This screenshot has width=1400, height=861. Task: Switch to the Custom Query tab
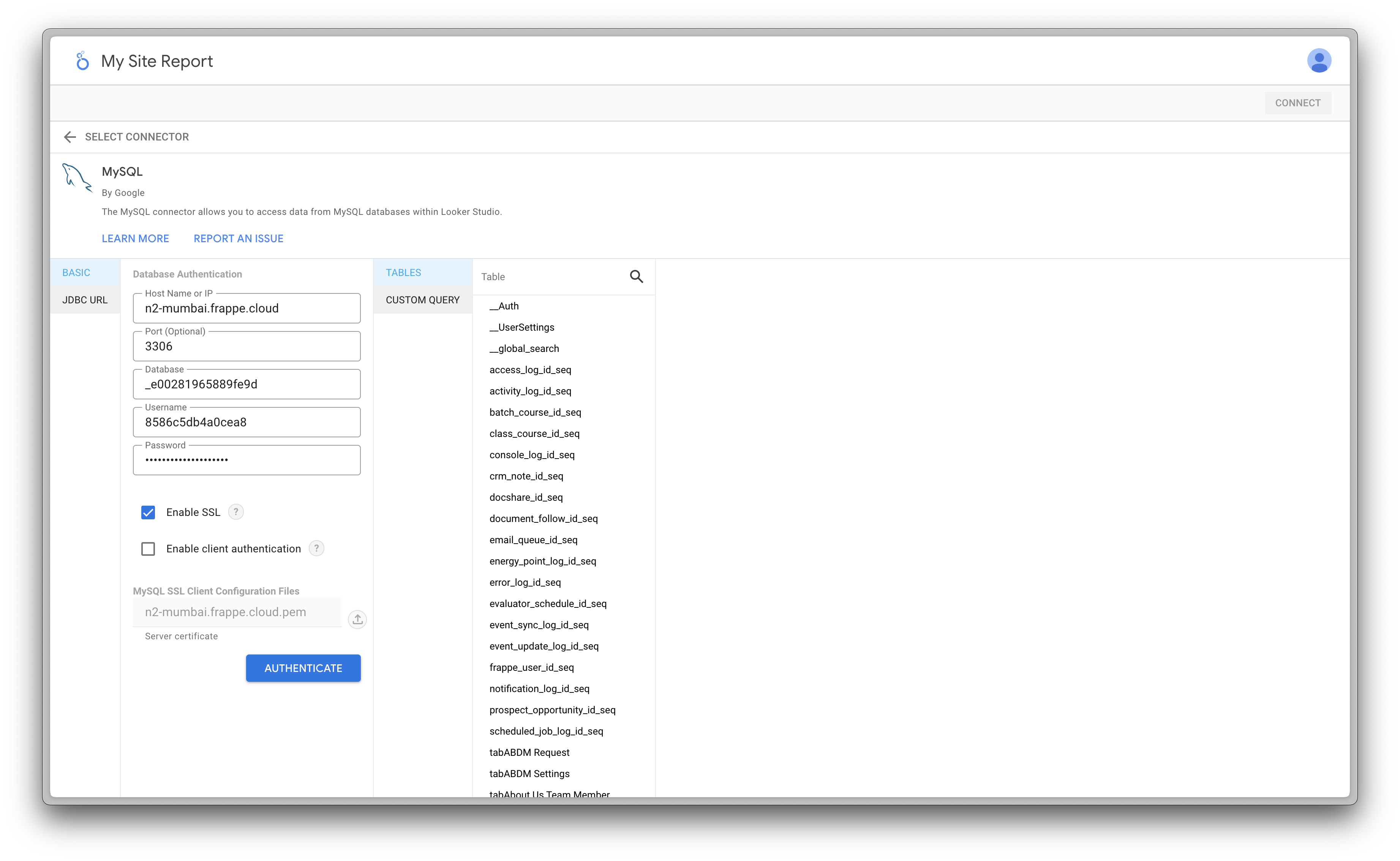point(422,300)
